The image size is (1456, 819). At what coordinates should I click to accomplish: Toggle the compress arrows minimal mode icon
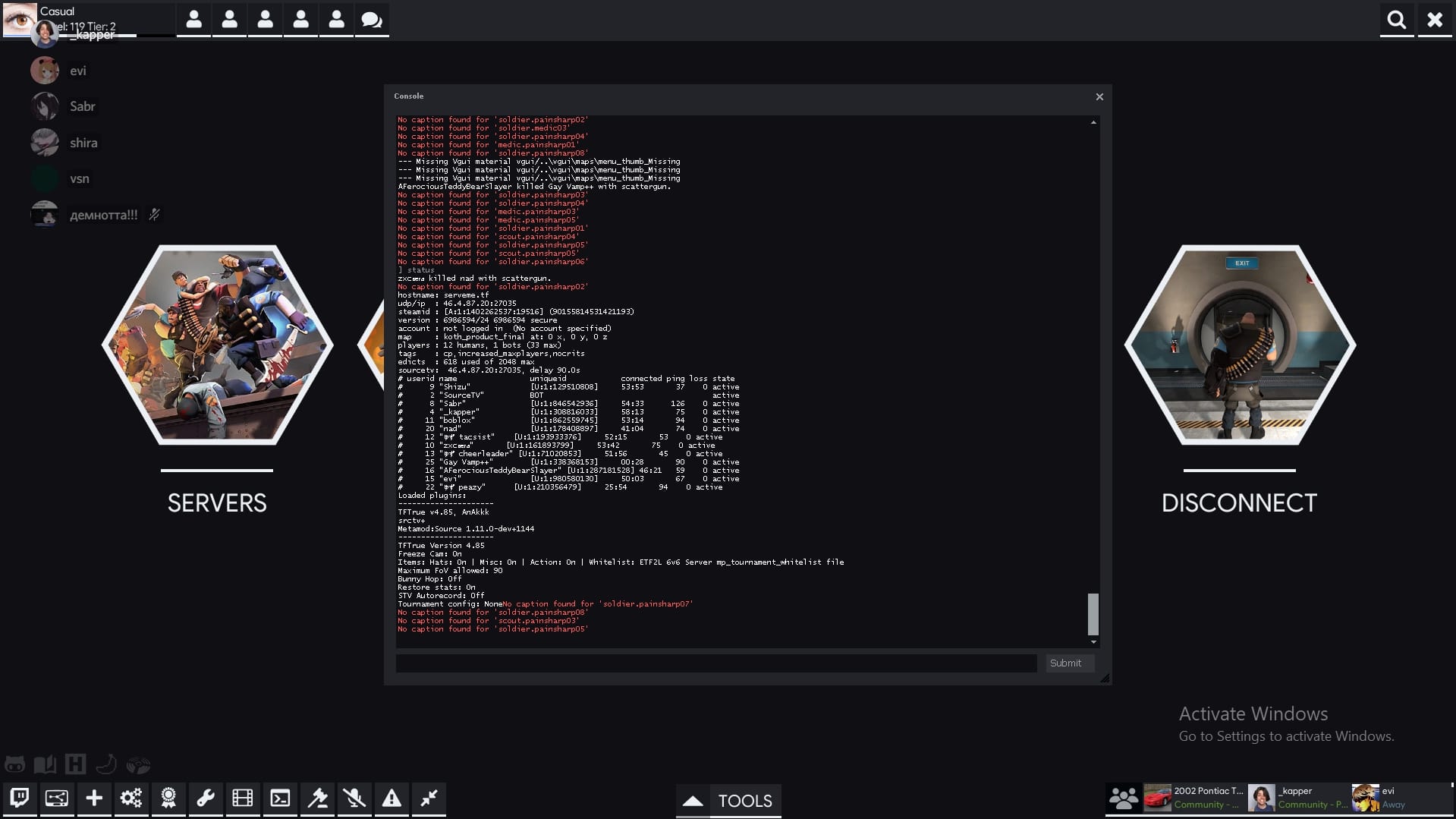[429, 799]
